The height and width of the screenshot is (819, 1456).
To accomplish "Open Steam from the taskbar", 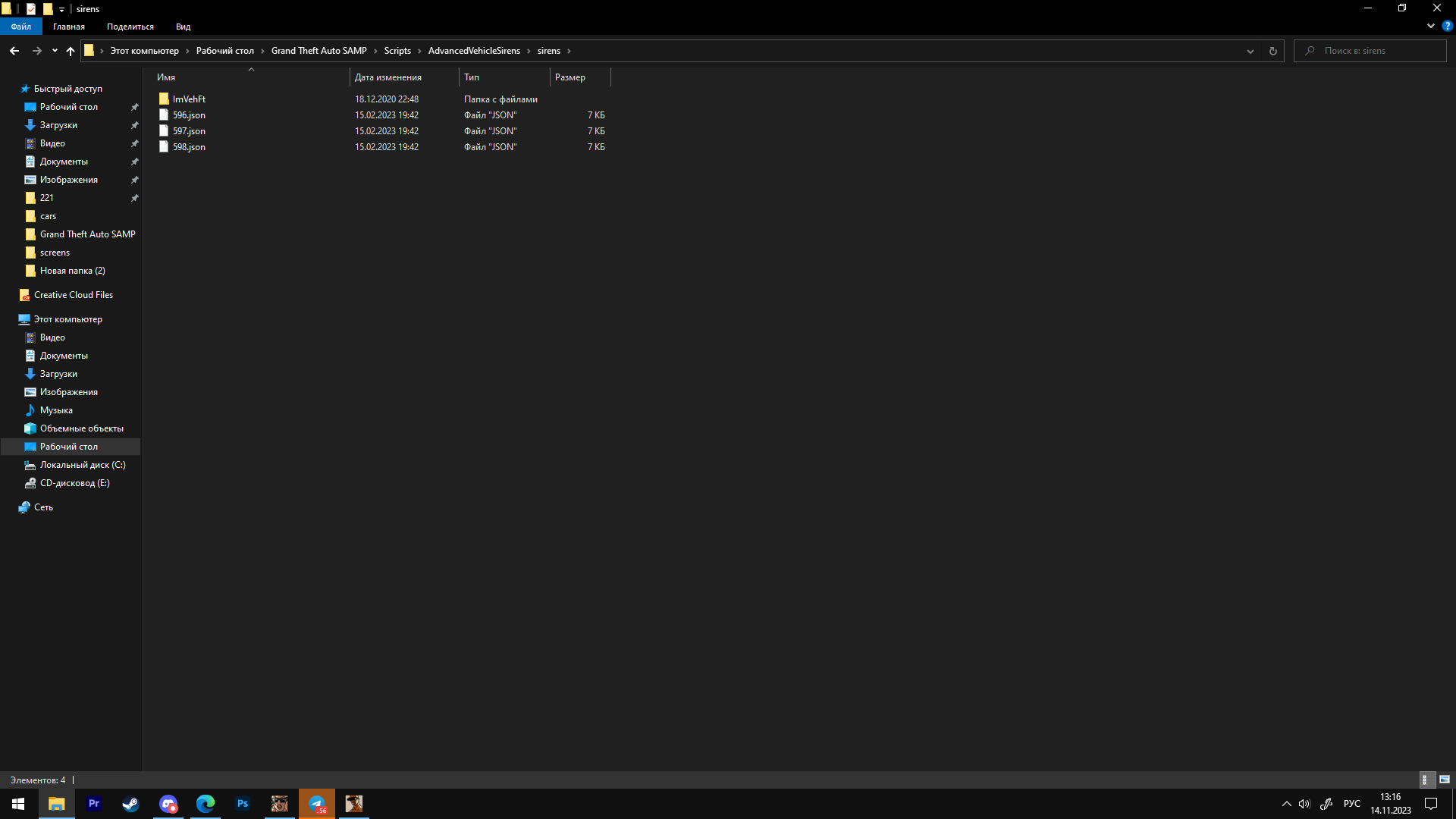I will point(130,804).
